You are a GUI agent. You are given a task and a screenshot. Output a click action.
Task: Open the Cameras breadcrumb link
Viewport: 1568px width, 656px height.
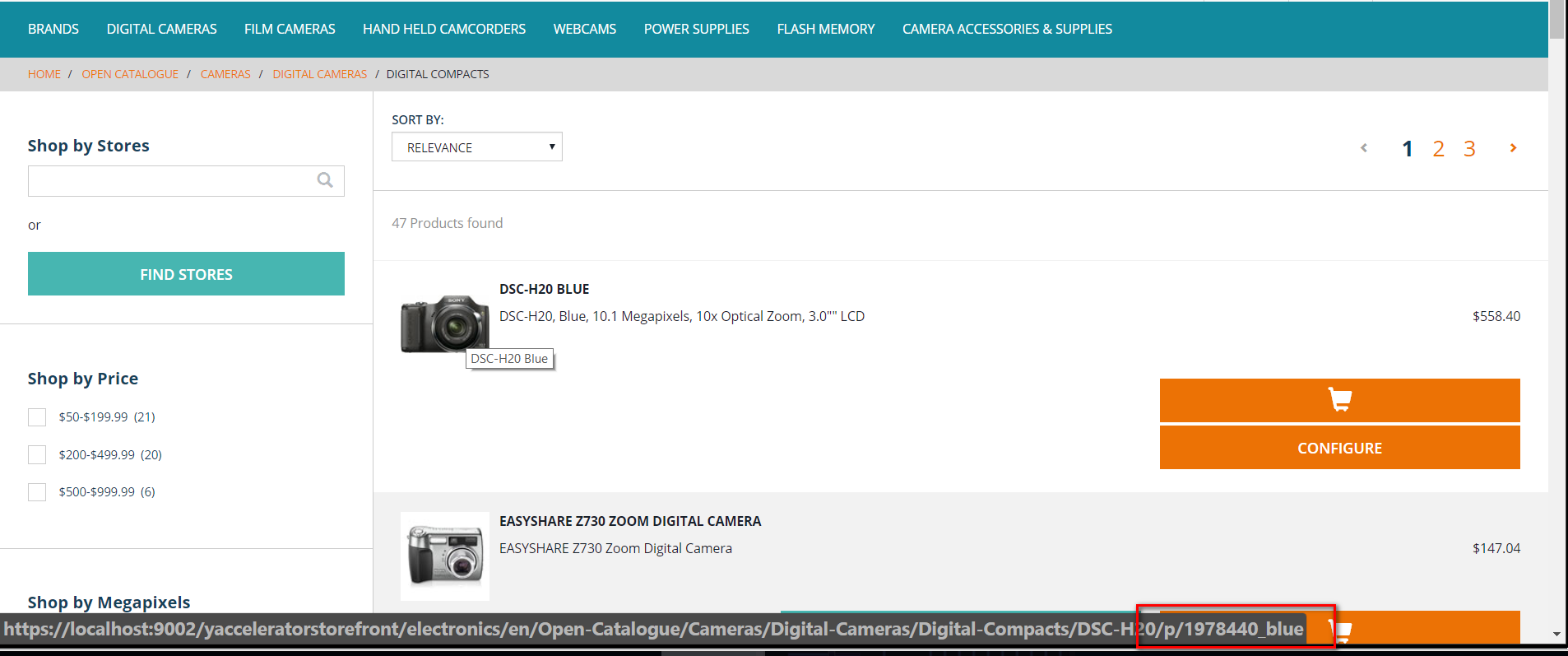point(225,74)
